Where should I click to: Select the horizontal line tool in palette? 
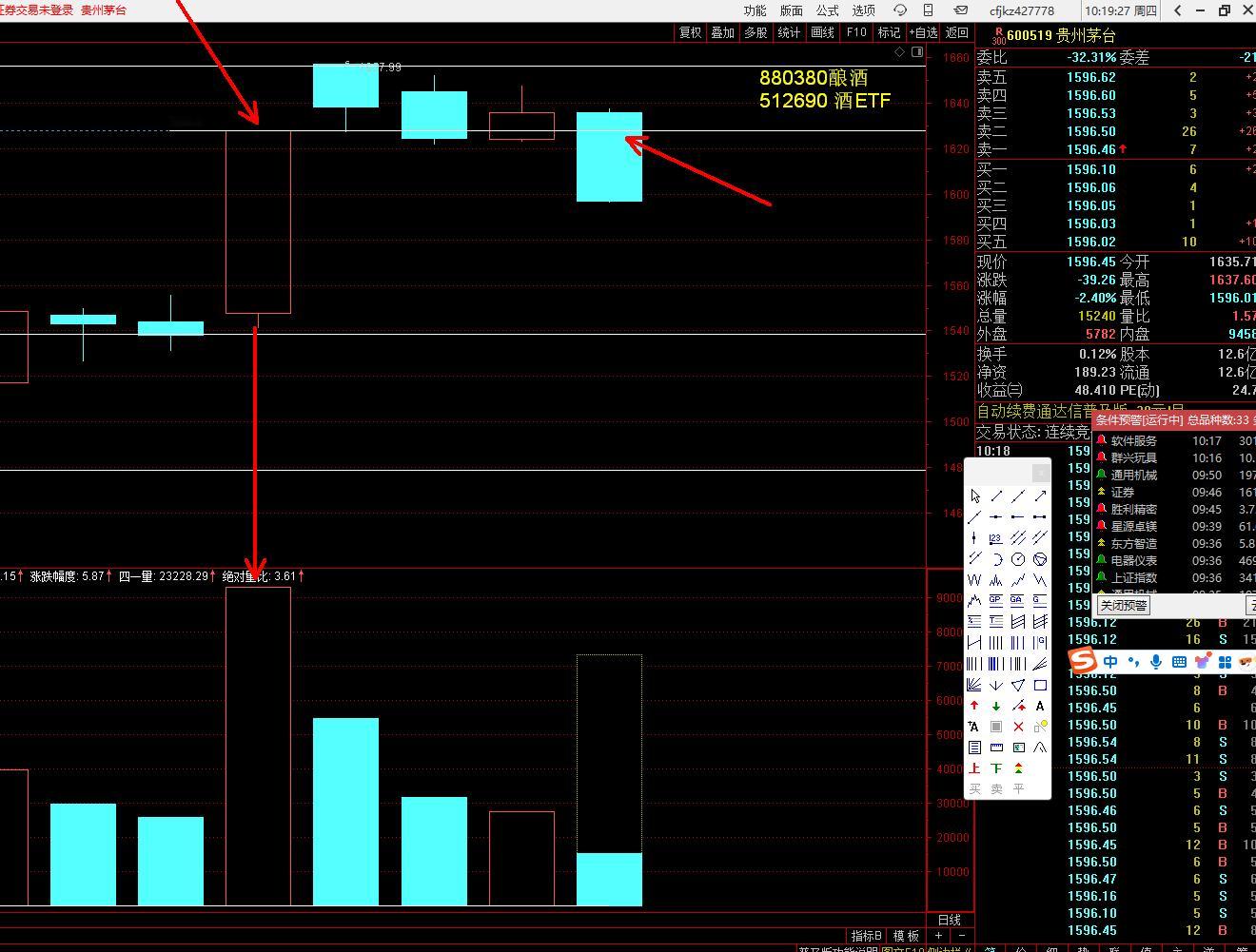996,516
